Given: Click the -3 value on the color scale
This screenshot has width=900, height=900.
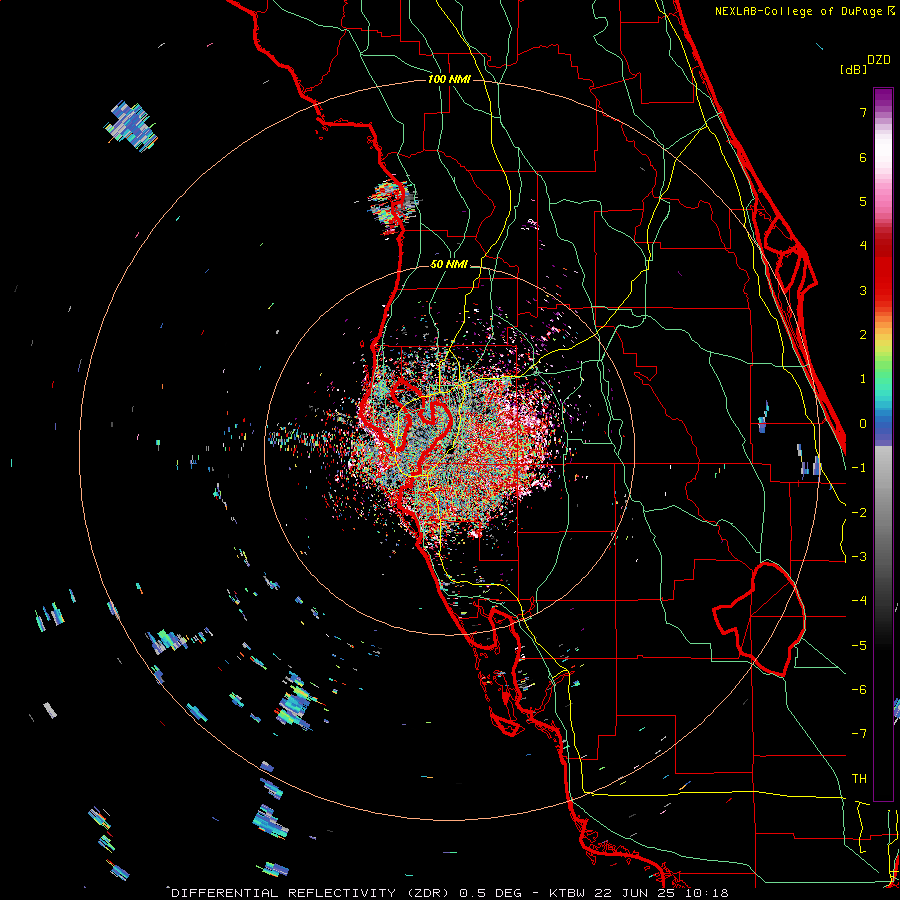Looking at the screenshot, I should point(859,557).
